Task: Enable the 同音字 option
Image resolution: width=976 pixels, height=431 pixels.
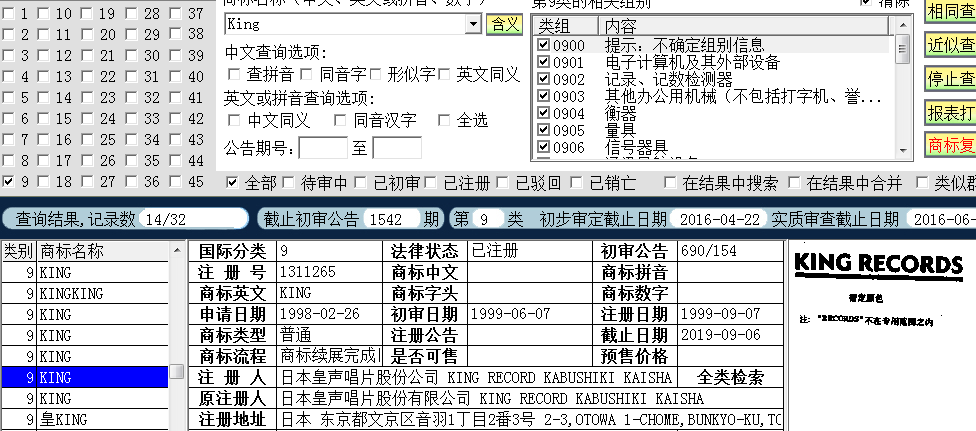Action: pyautogui.click(x=307, y=75)
